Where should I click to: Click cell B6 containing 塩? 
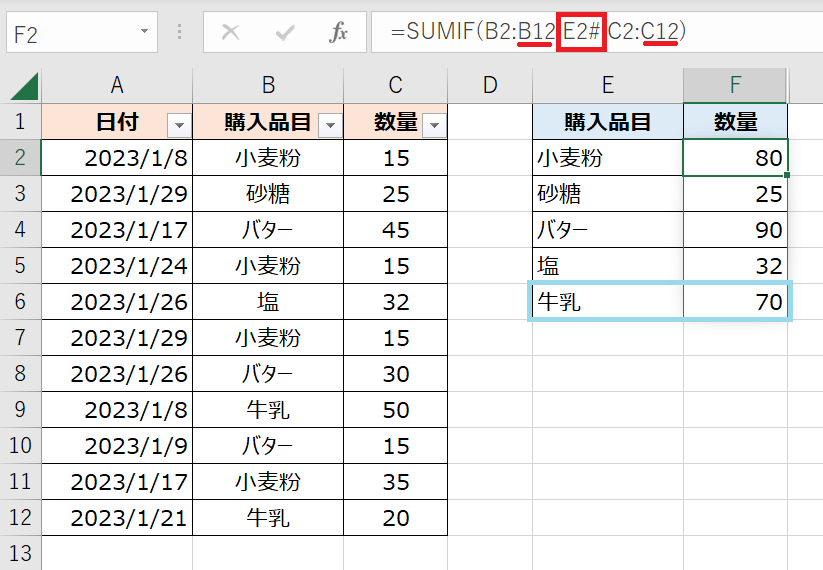coord(268,302)
